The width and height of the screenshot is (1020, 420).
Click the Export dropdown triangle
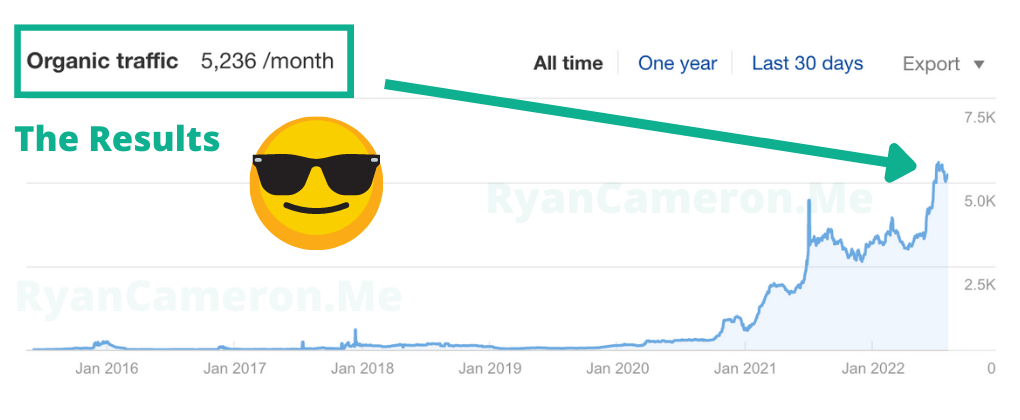pos(979,64)
